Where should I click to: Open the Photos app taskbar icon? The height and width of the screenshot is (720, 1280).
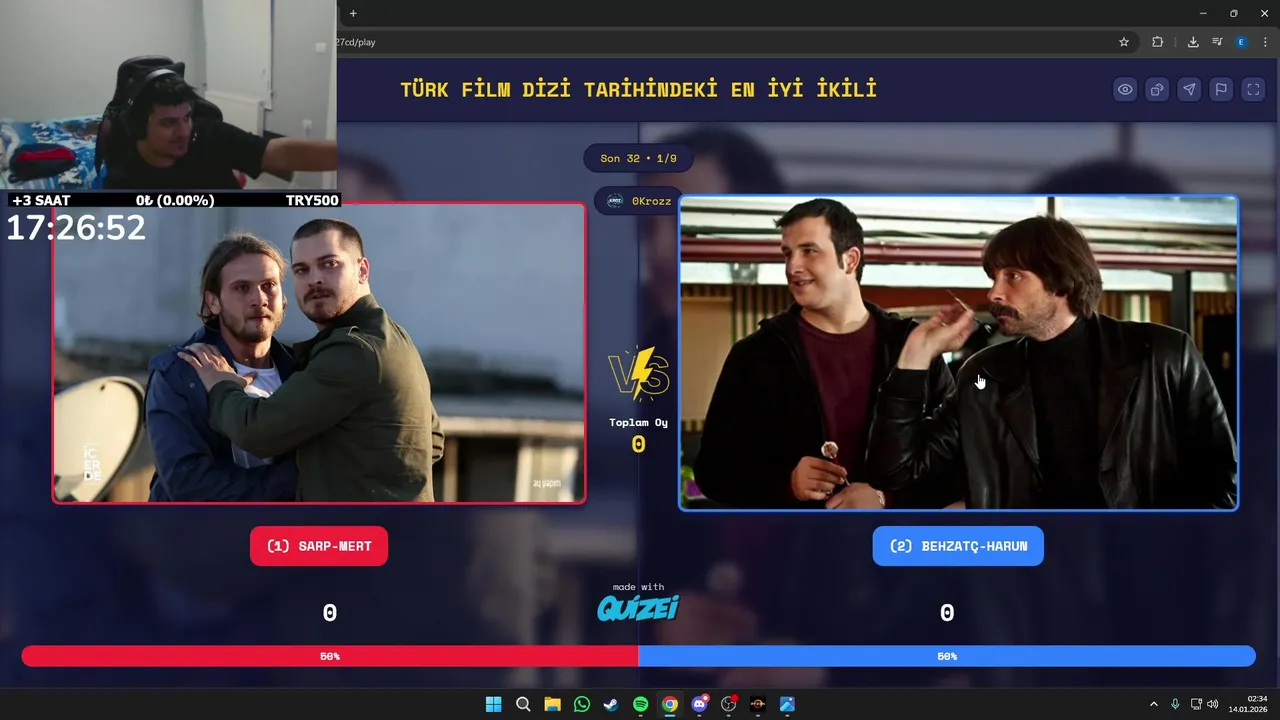(787, 704)
